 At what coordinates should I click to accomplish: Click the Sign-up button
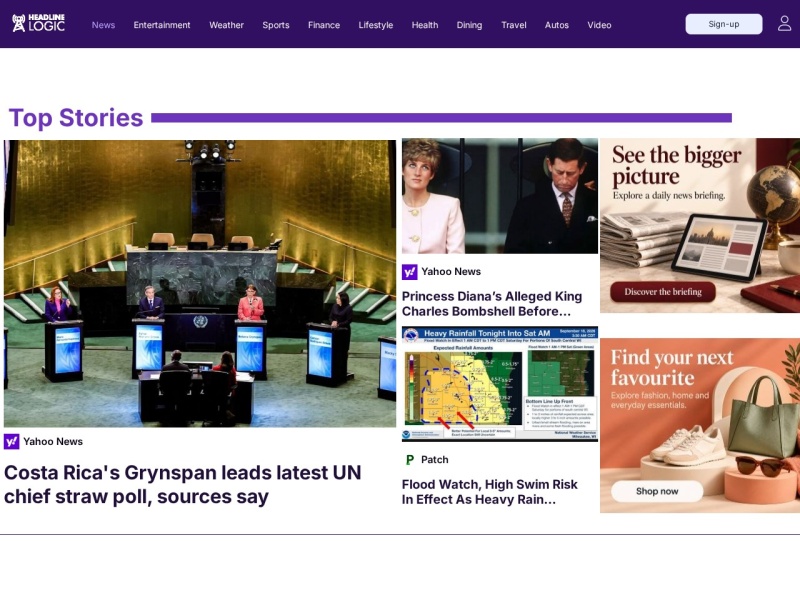(x=724, y=24)
